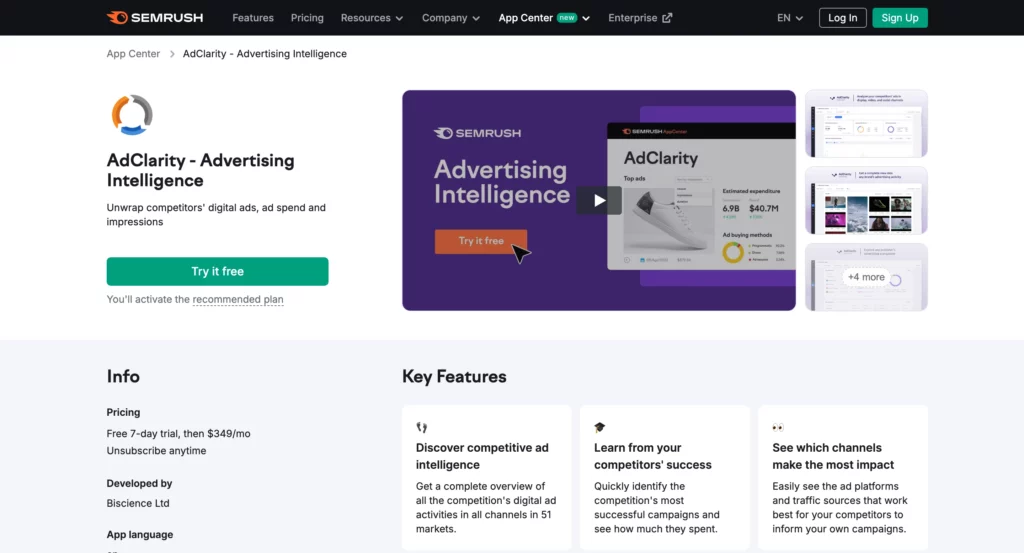Click the new badge next to App Center
Viewport: 1024px width, 553px height.
tap(566, 18)
